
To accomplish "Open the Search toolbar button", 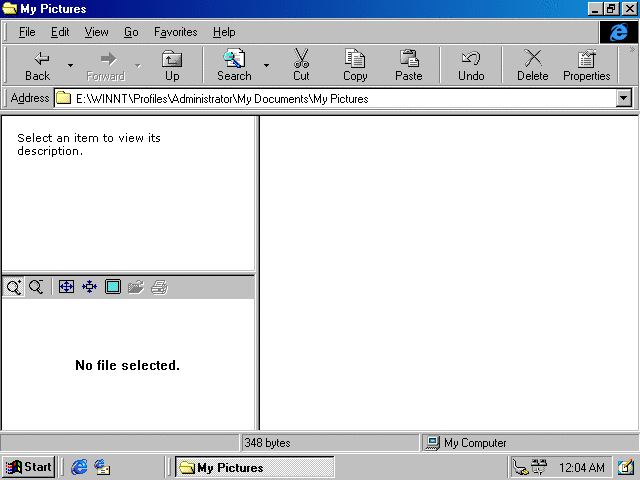I will 234,65.
